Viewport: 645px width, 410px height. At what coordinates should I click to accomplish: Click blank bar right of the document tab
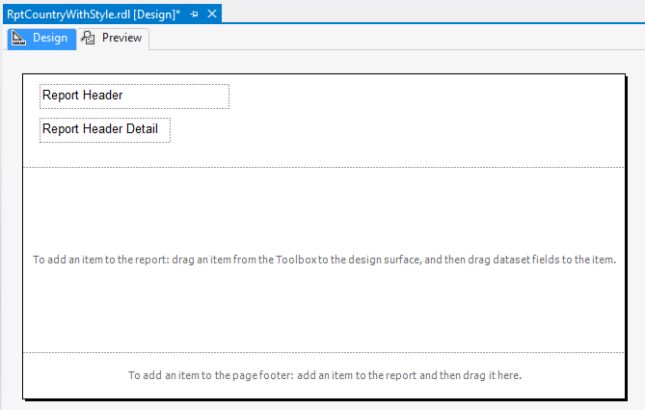(430, 14)
